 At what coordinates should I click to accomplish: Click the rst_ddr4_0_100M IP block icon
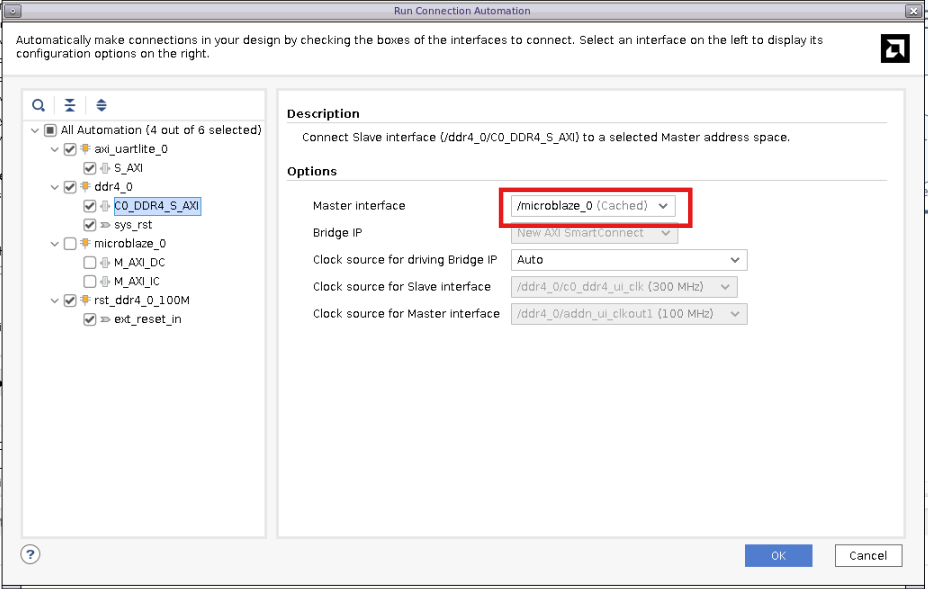point(85,301)
